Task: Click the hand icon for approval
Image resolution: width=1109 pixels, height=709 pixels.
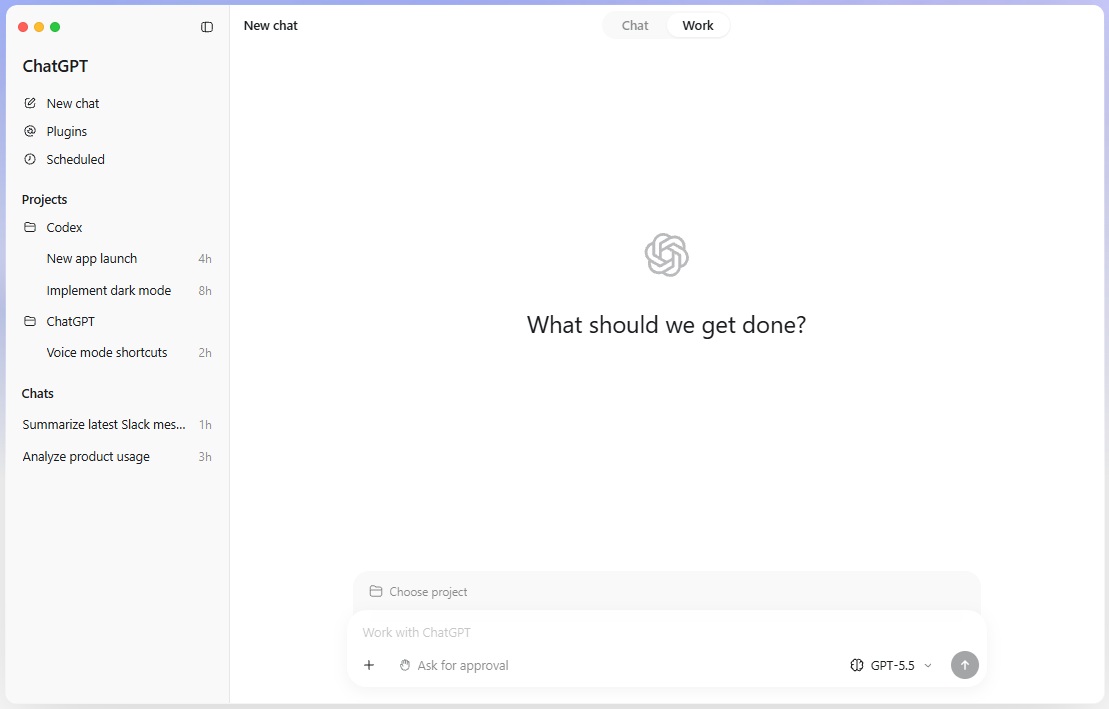Action: pyautogui.click(x=405, y=665)
